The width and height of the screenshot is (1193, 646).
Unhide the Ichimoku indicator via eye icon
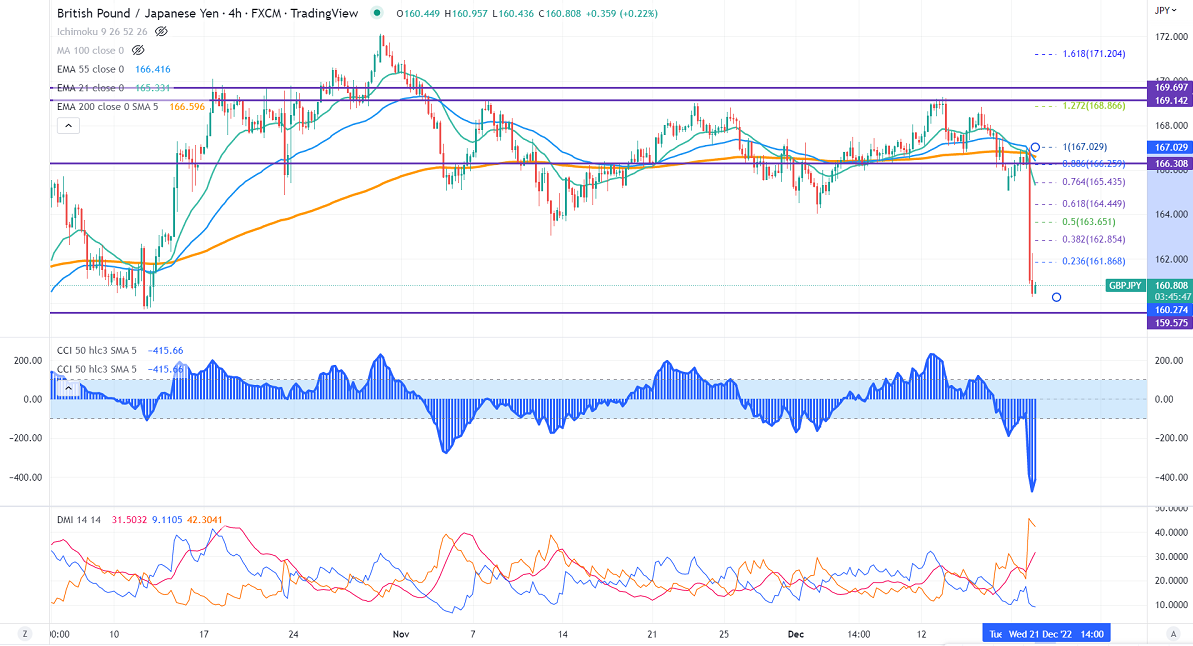pos(161,32)
